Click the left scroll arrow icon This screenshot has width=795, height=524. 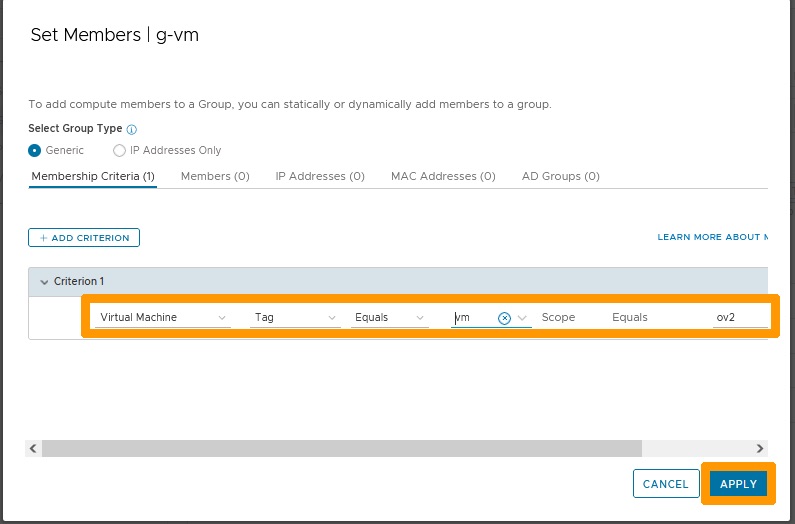pos(33,448)
